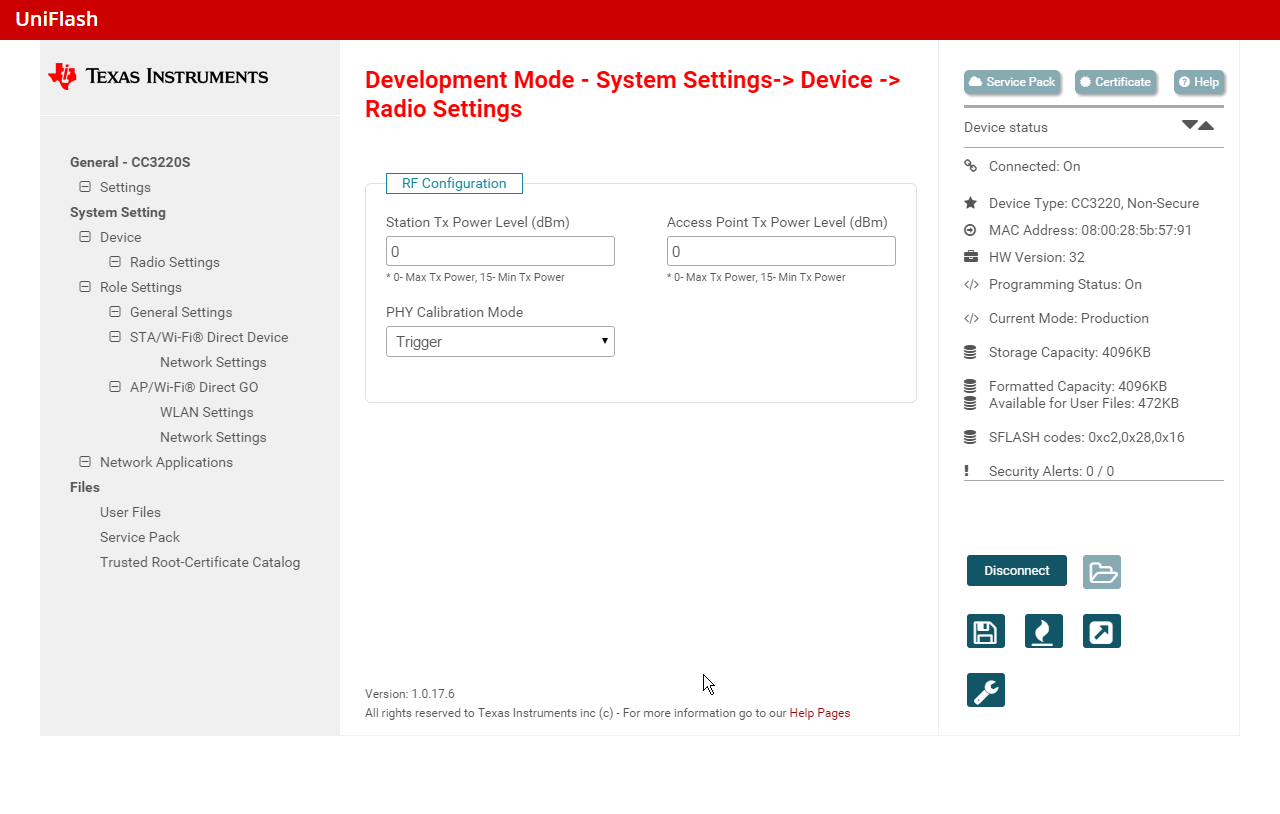The height and width of the screenshot is (814, 1280).
Task: Click the database icon beside SFLASH codes
Action: (970, 437)
